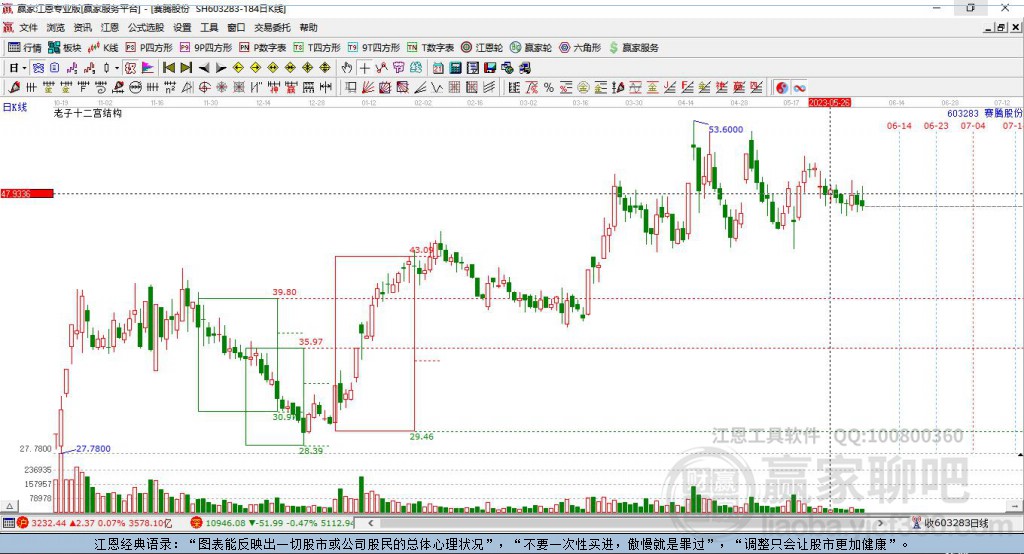Open the calendar icon in toolbar
Screen dimensions: 1024x554
438,68
